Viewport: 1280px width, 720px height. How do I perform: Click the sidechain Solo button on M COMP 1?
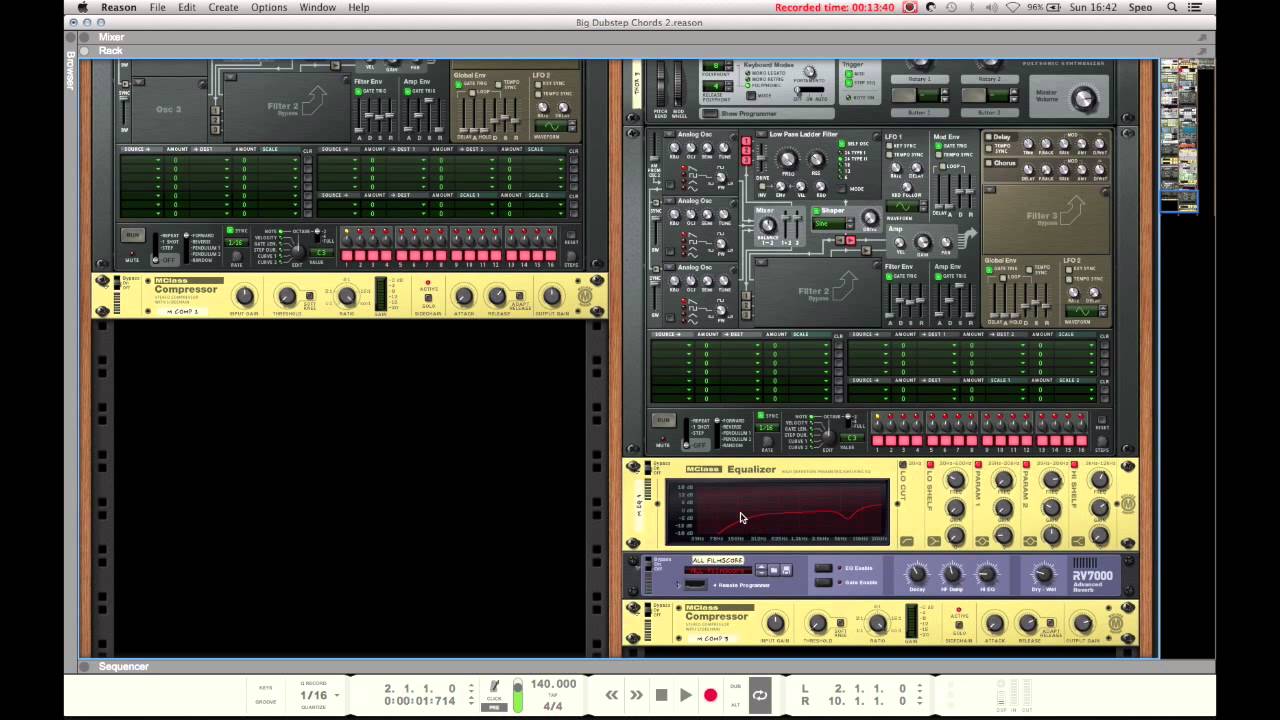(x=428, y=298)
